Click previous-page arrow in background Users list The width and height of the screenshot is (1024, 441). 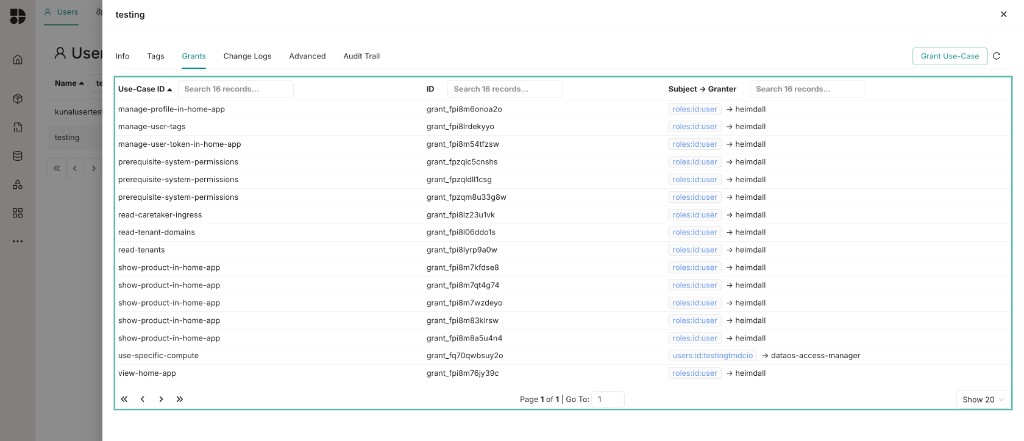coord(75,168)
